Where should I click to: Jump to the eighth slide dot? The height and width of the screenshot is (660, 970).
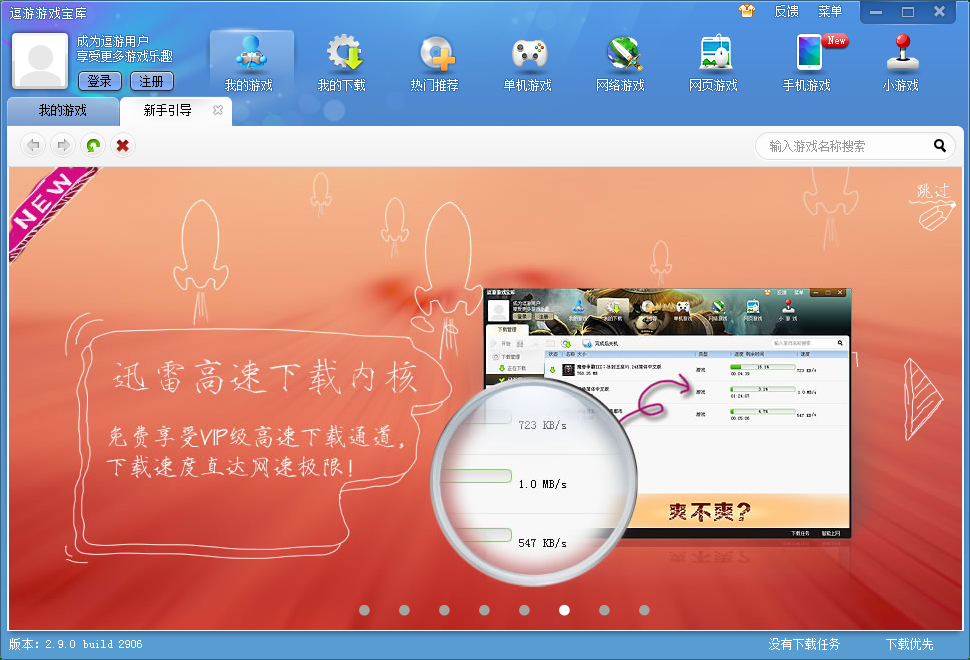[644, 610]
